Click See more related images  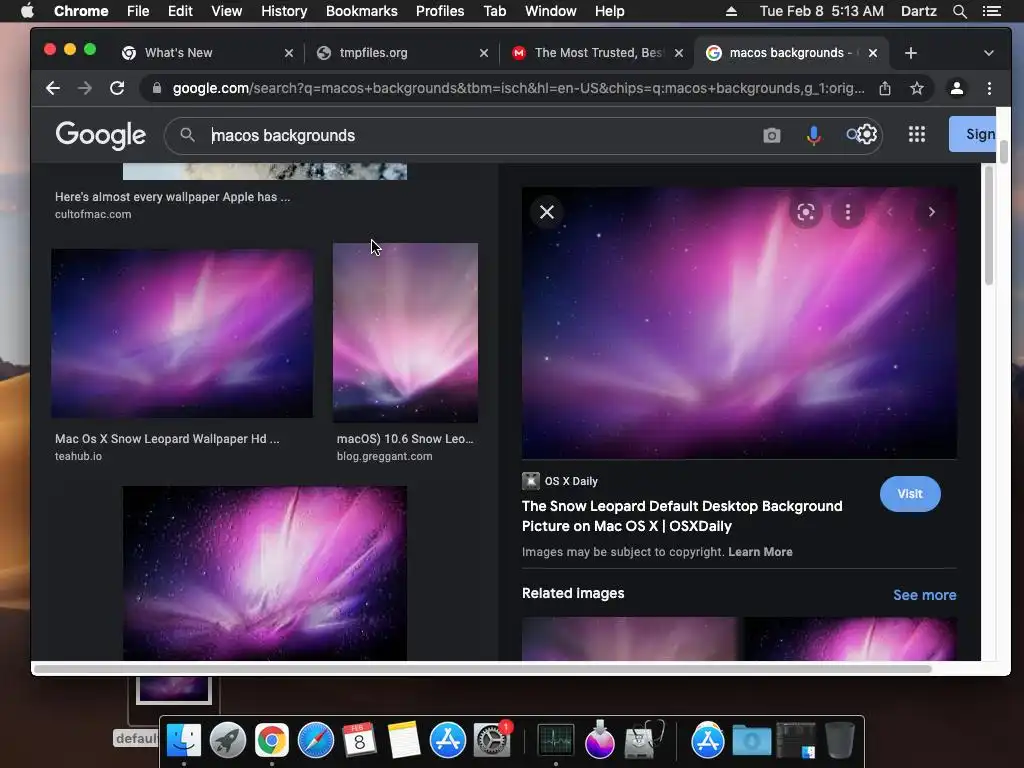(924, 595)
